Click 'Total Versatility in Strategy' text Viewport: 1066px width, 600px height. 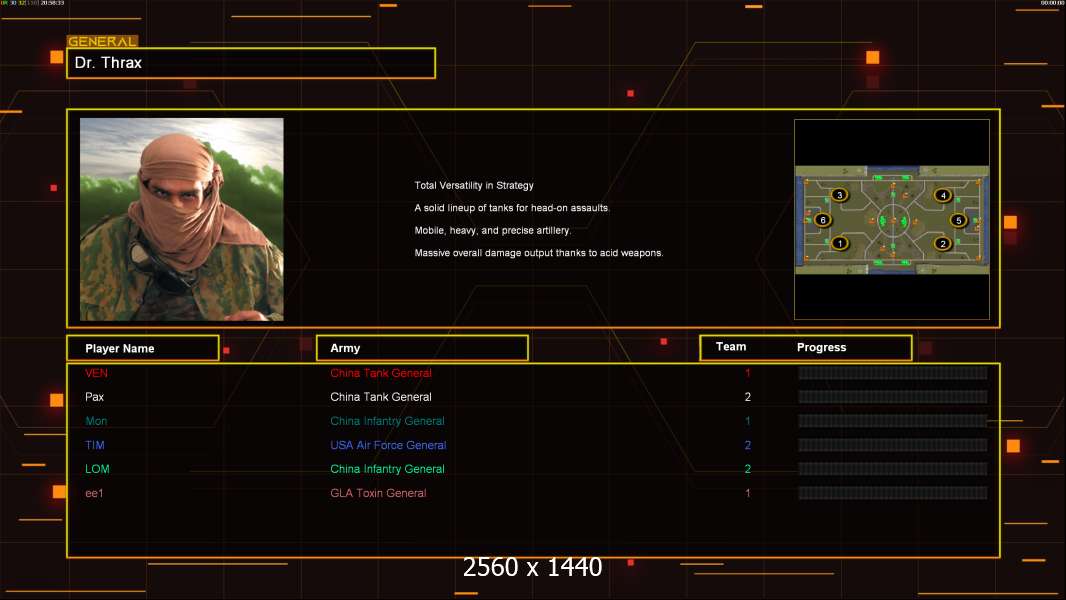coord(474,186)
